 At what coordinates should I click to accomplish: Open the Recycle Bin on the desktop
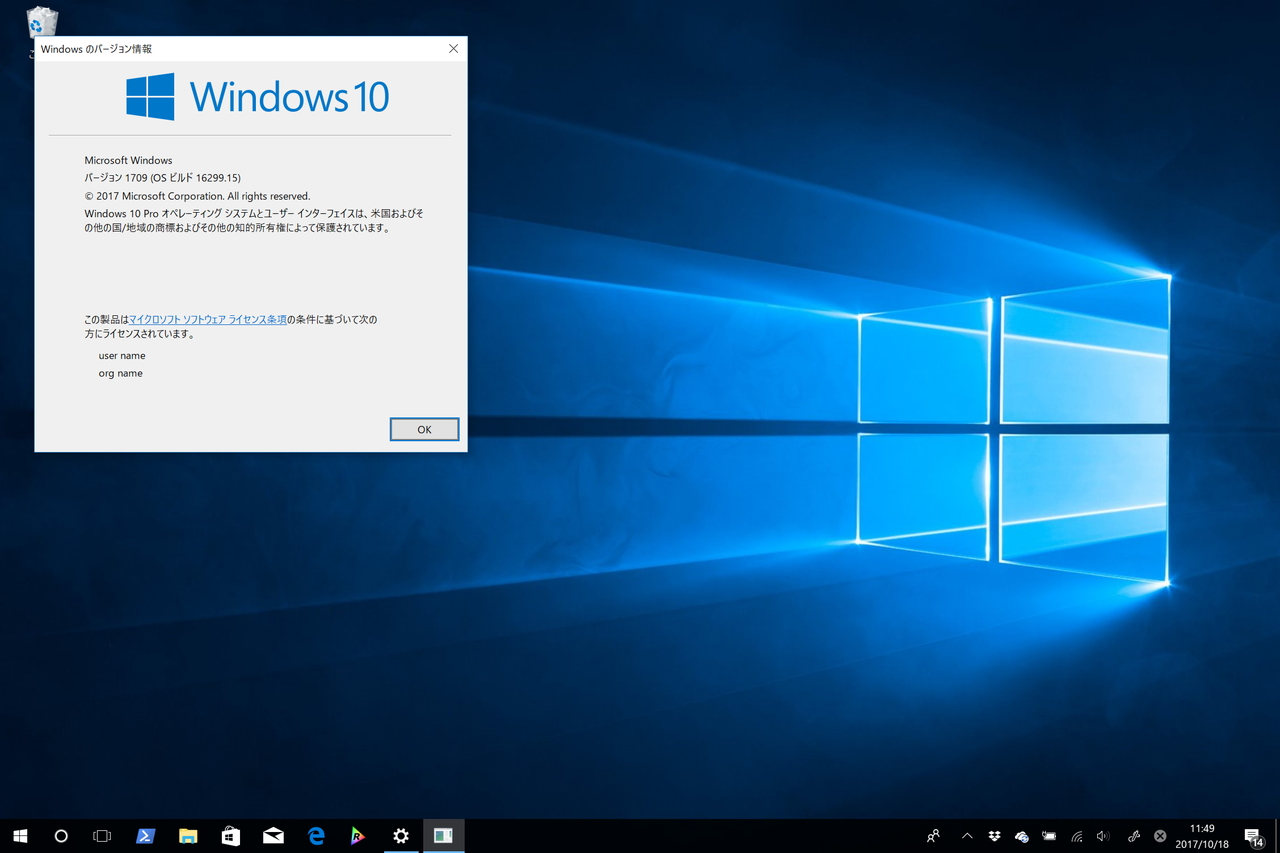click(41, 20)
